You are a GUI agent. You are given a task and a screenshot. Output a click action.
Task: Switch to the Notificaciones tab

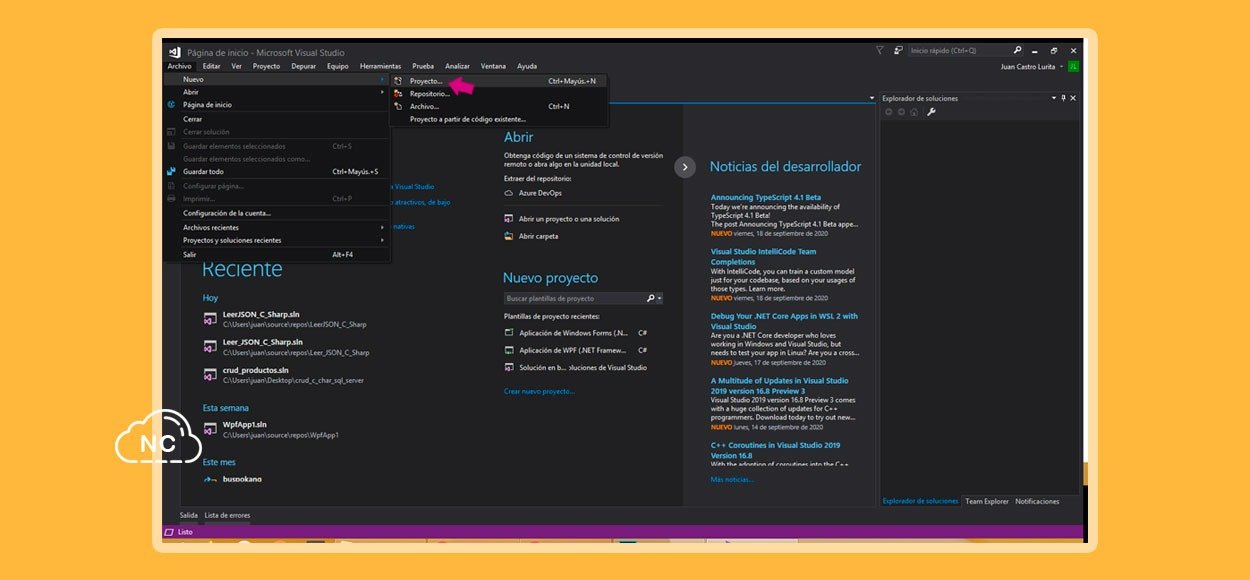tap(1037, 501)
